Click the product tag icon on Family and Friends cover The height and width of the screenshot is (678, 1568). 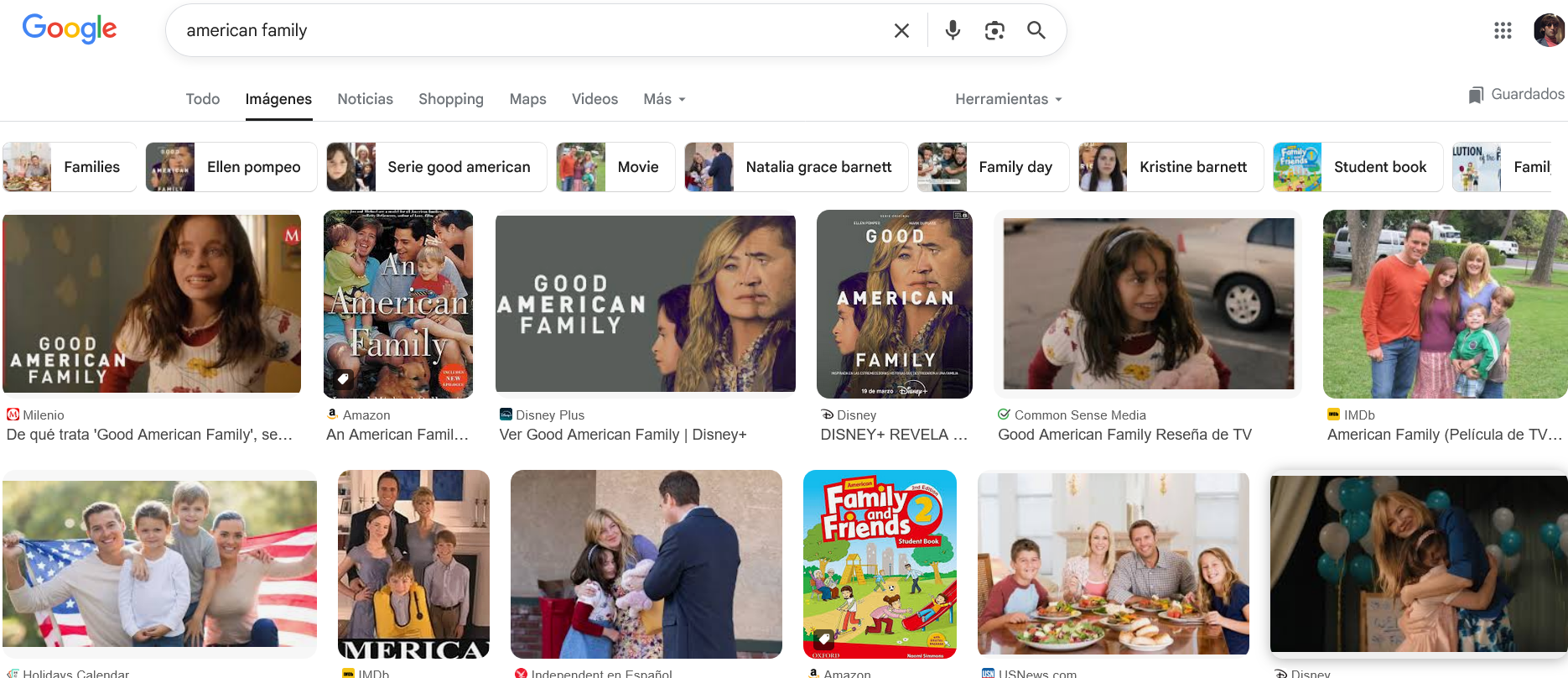[824, 639]
